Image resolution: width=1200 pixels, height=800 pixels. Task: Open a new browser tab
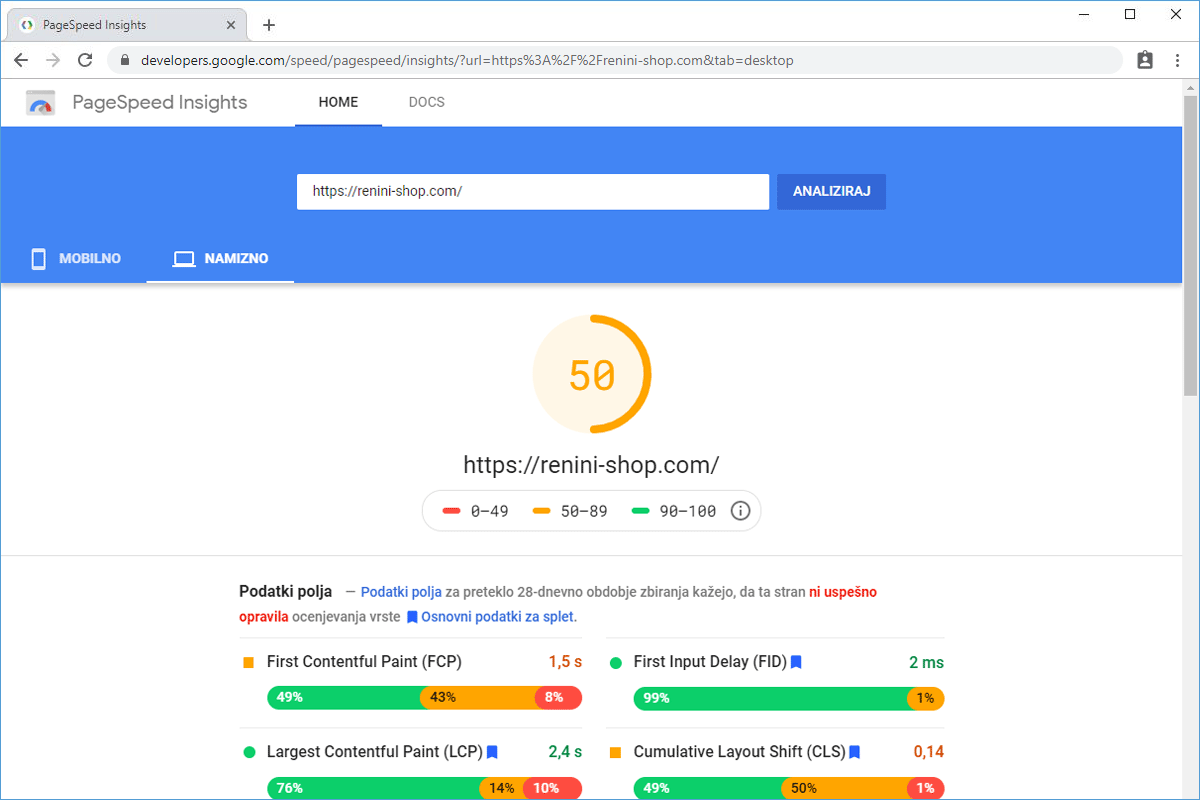269,25
